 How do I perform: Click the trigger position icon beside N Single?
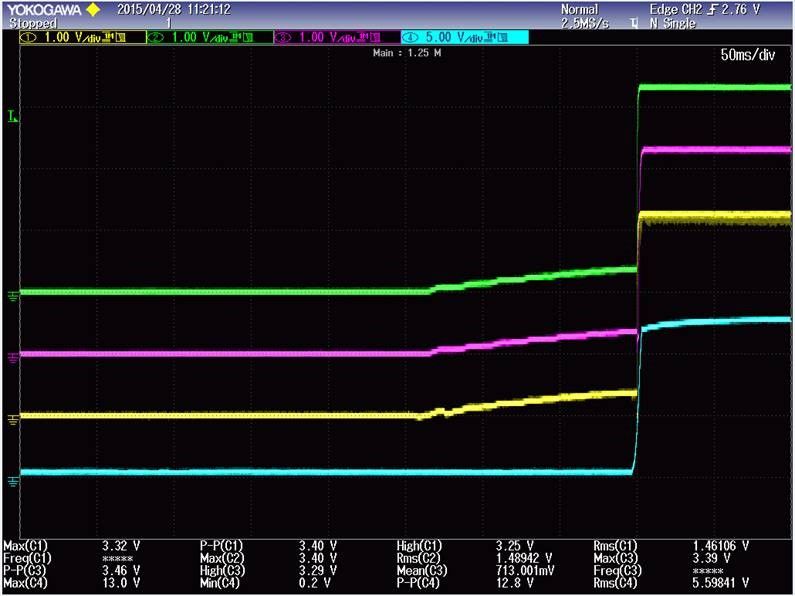pyautogui.click(x=634, y=23)
